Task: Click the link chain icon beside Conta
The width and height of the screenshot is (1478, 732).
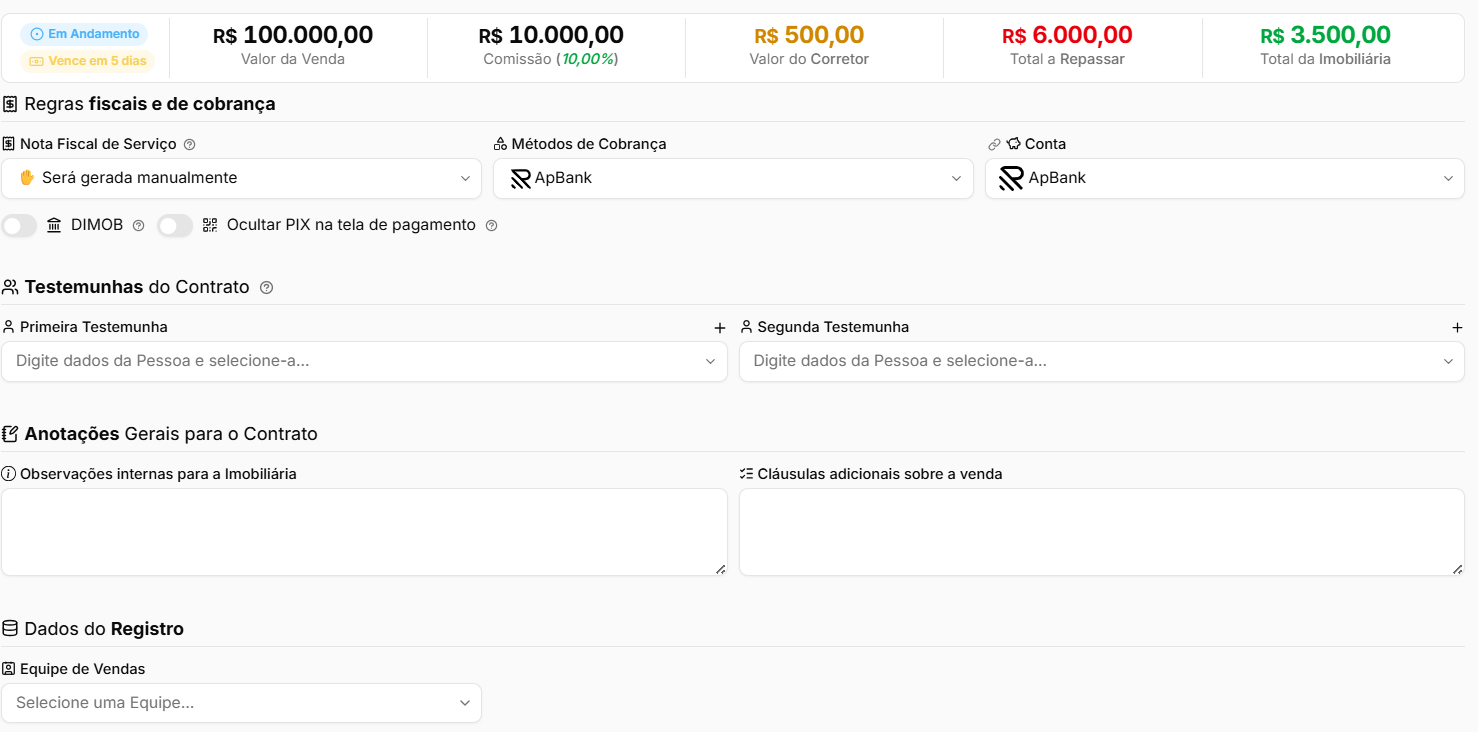Action: point(994,144)
